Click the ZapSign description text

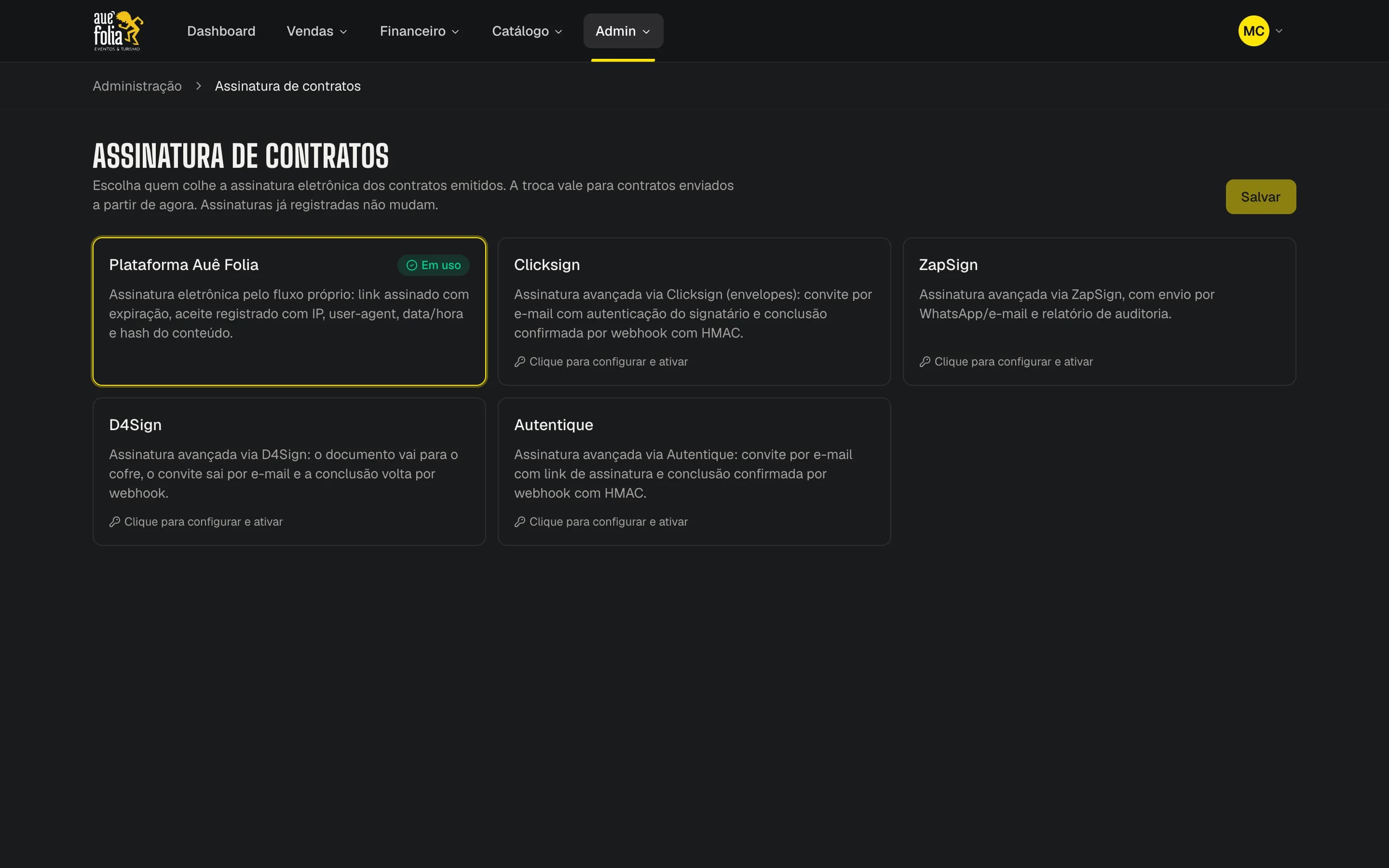[1066, 304]
